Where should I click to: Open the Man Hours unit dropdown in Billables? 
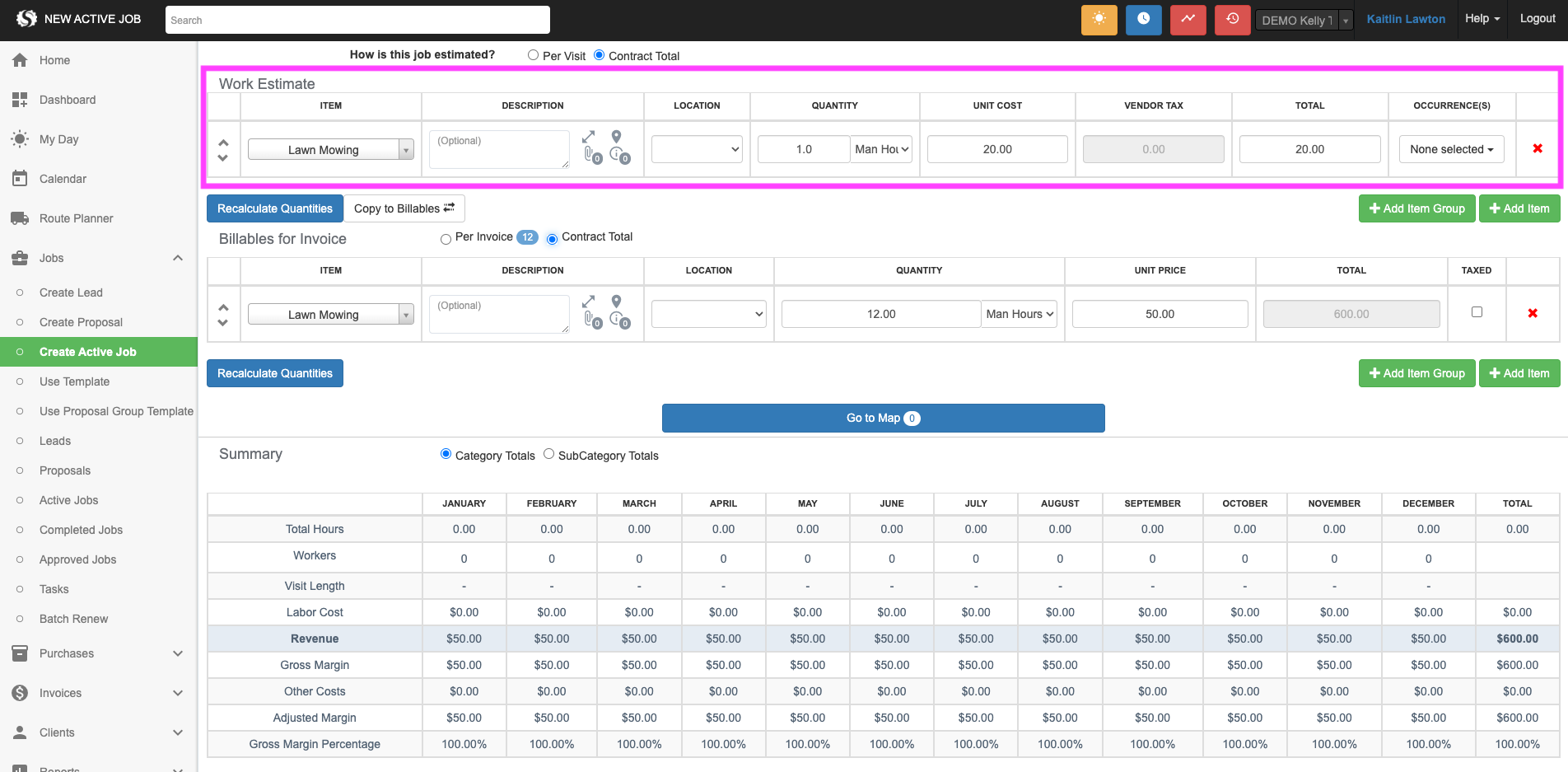tap(1019, 314)
